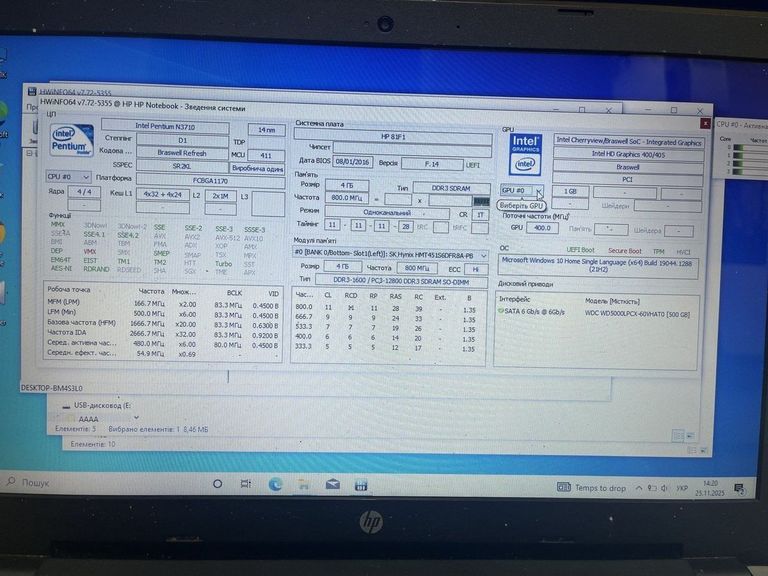This screenshot has height=576, width=768.
Task: Click the Microsoft Windows 10 Home OS field
Action: (x=598, y=266)
